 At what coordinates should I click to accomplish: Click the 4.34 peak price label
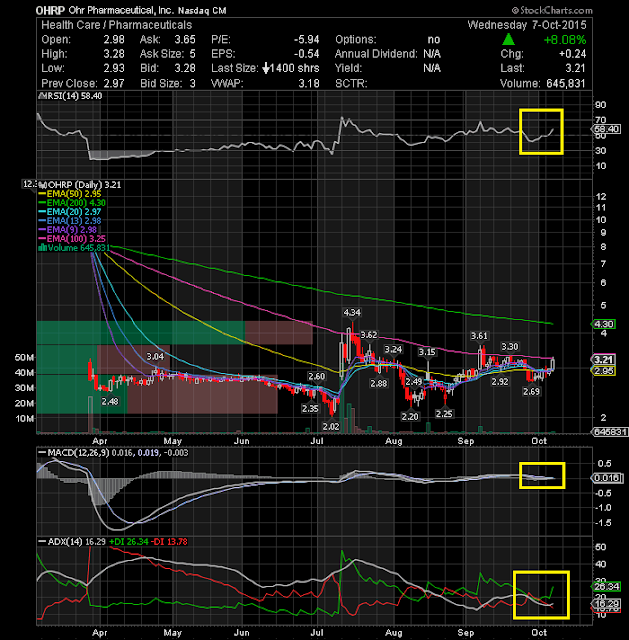pyautogui.click(x=352, y=313)
